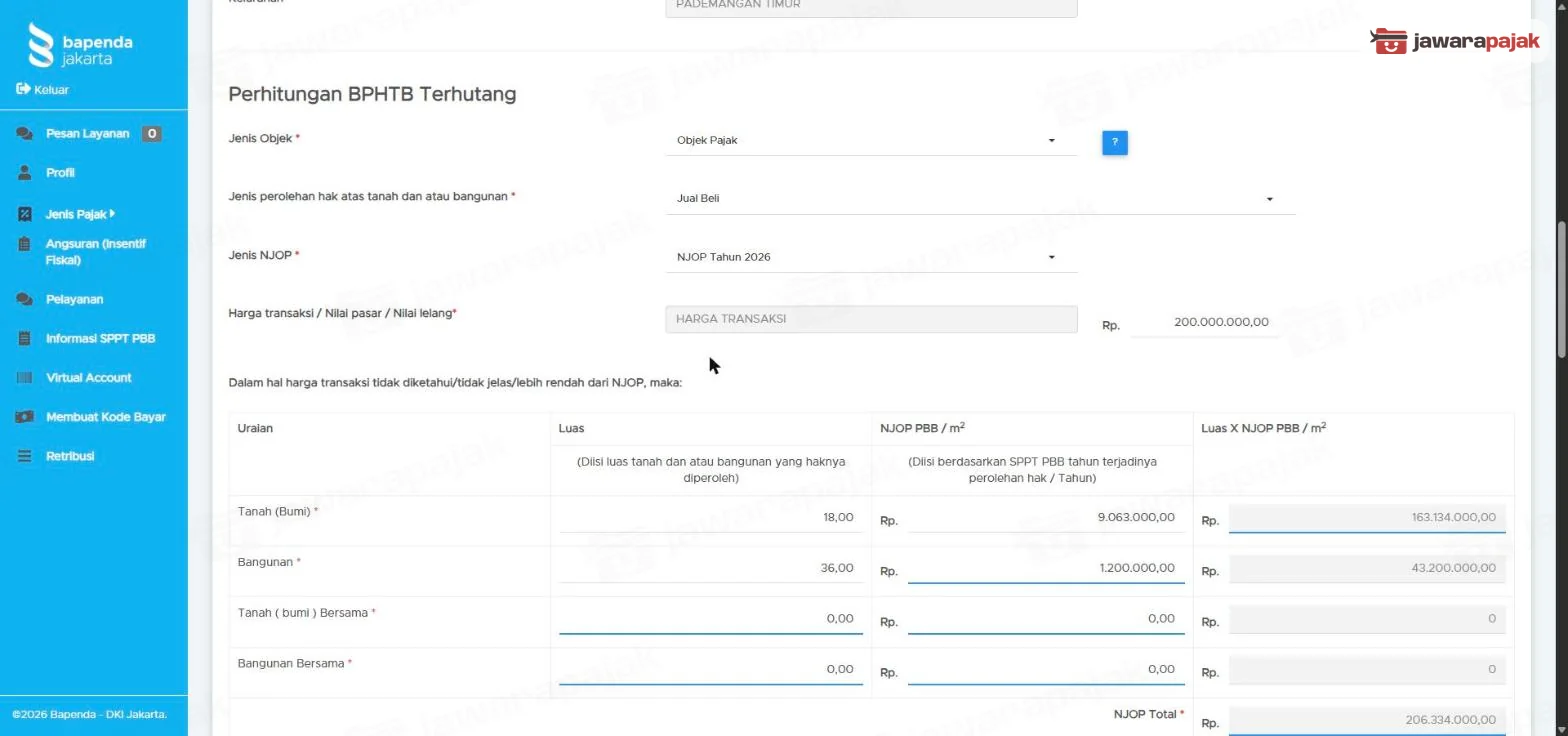Click the Harga transaksi amount field
Image resolution: width=1568 pixels, height=736 pixels.
click(x=1205, y=323)
